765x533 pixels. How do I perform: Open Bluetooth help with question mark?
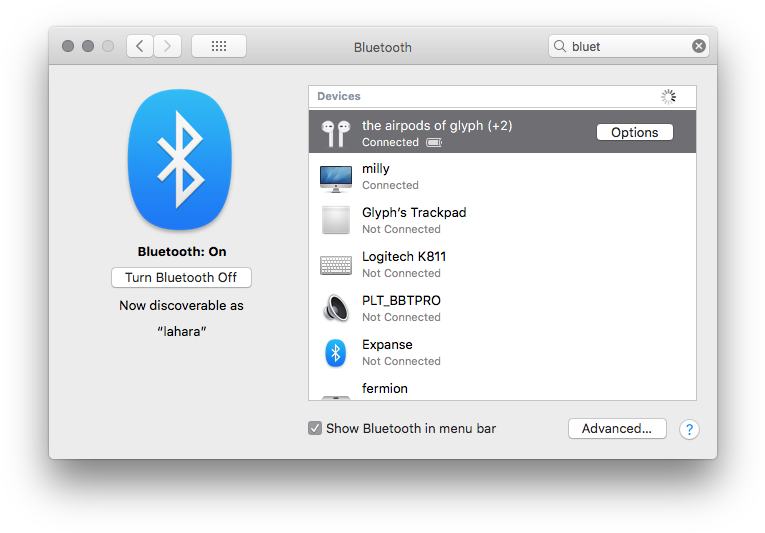tap(689, 430)
